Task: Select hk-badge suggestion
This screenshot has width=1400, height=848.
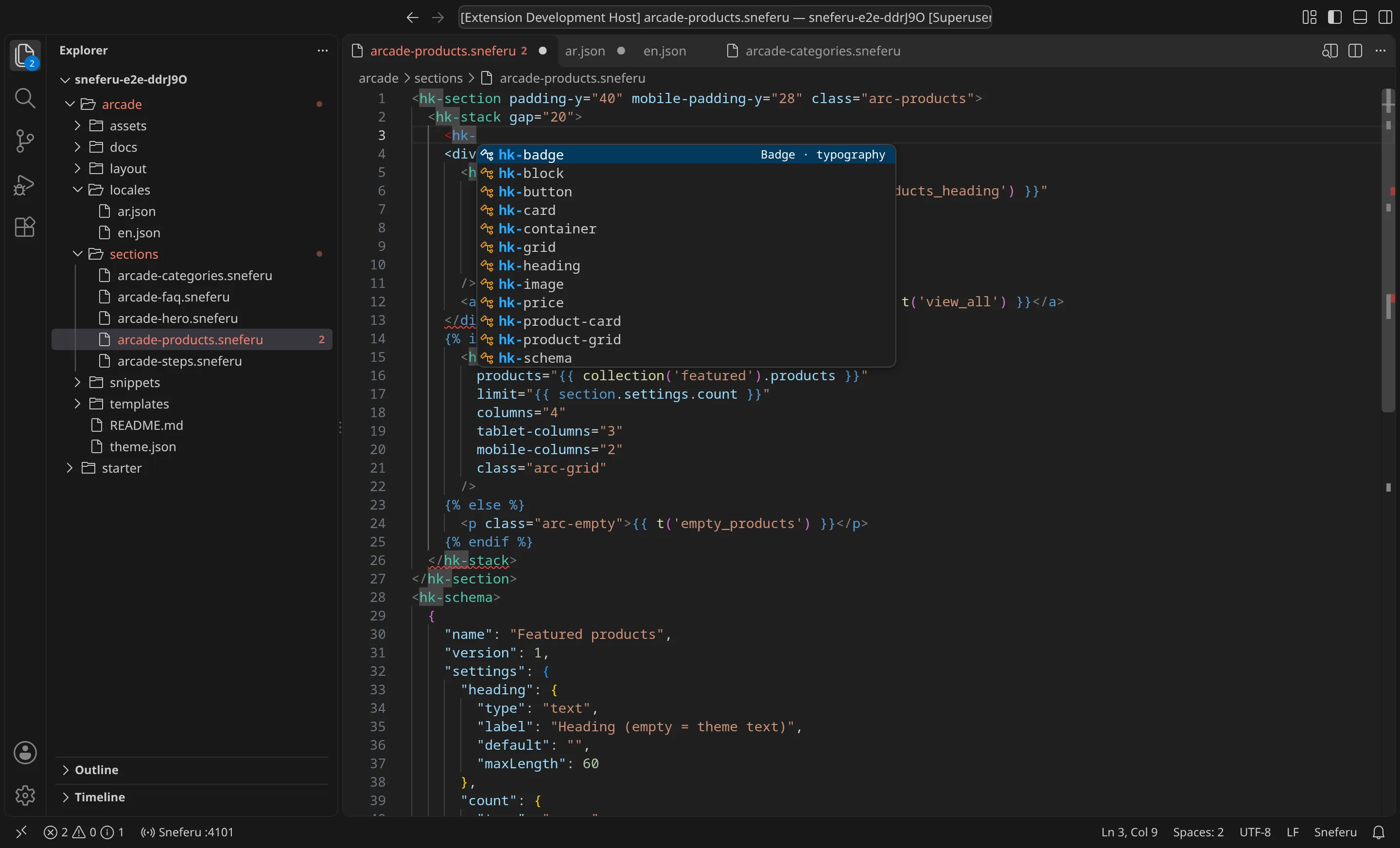Action: [686, 155]
